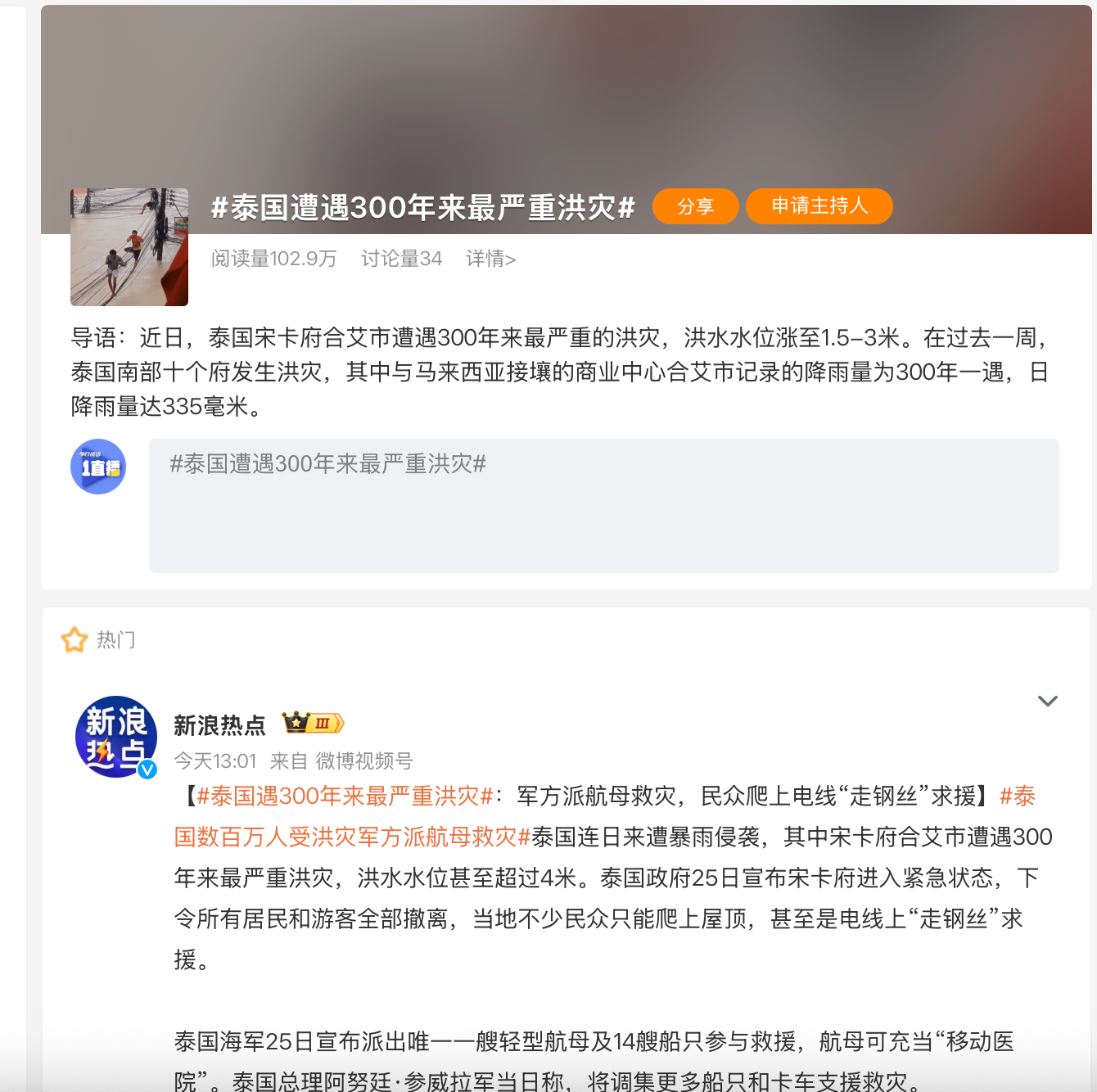Open 新浪热点 profile avatar
This screenshot has height=1092, width=1097.
point(116,737)
